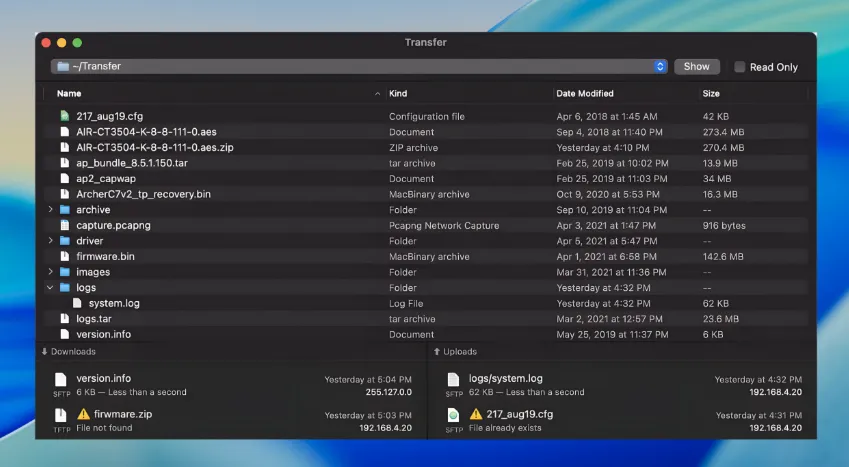Expand the images folder
849x467 pixels.
50,271
